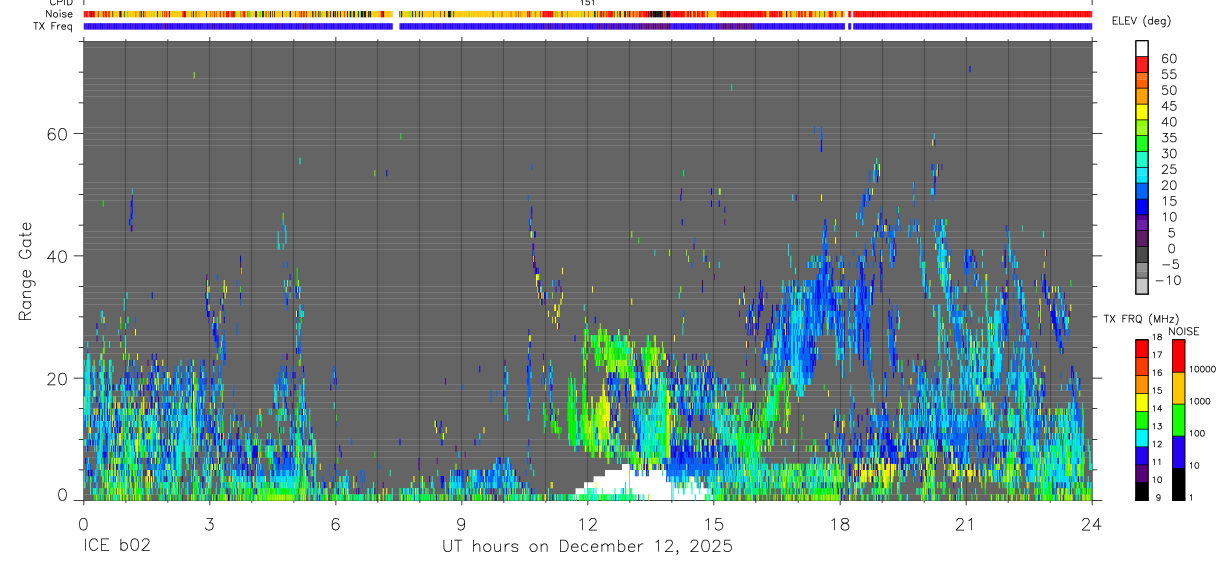Screen dimensions: 1228x567
Task: Click the '55' value on the ELEV legend
Action: click(x=1167, y=74)
